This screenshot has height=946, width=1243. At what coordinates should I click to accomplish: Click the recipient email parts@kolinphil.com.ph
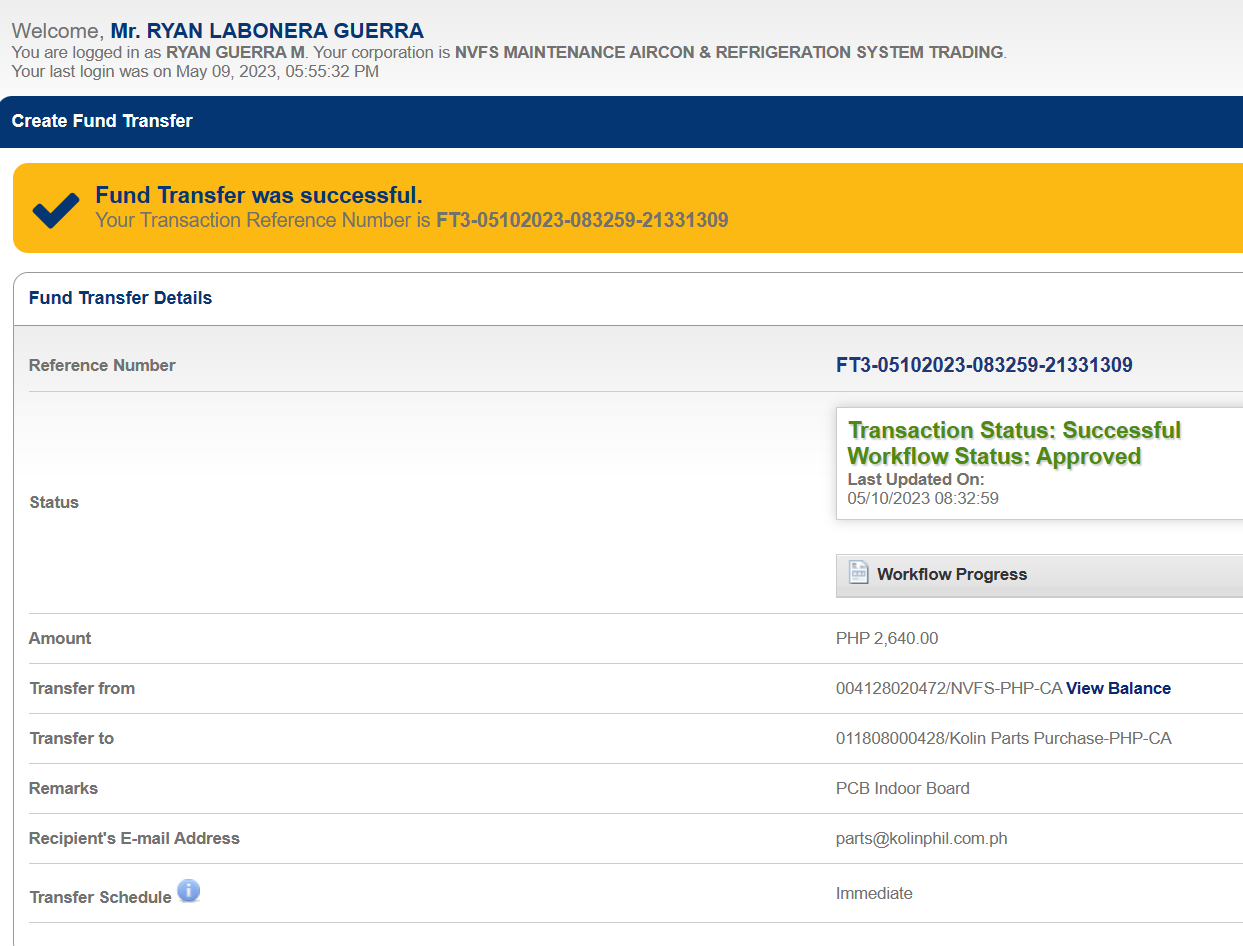point(921,838)
